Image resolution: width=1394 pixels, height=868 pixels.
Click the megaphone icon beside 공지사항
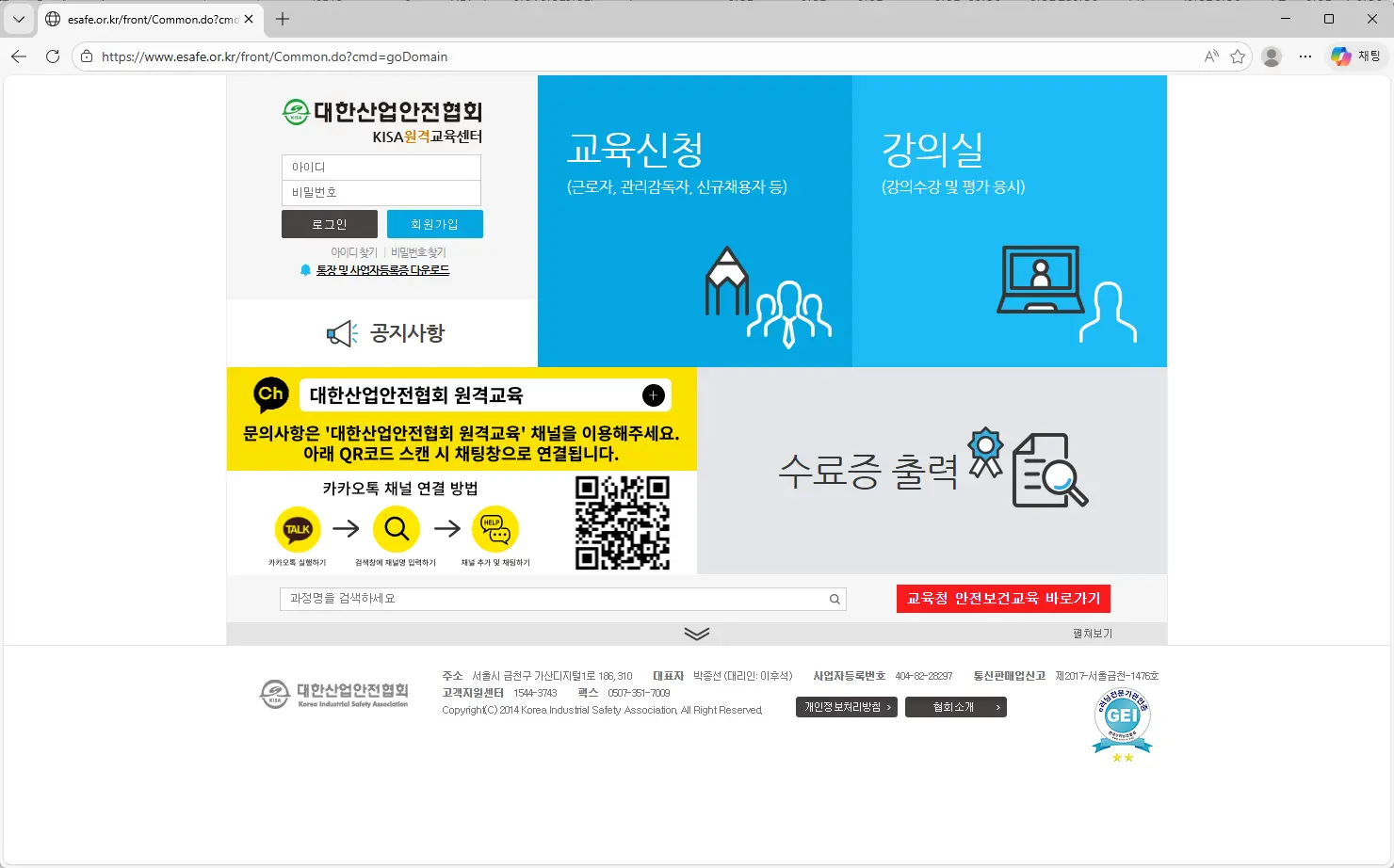[x=340, y=331]
